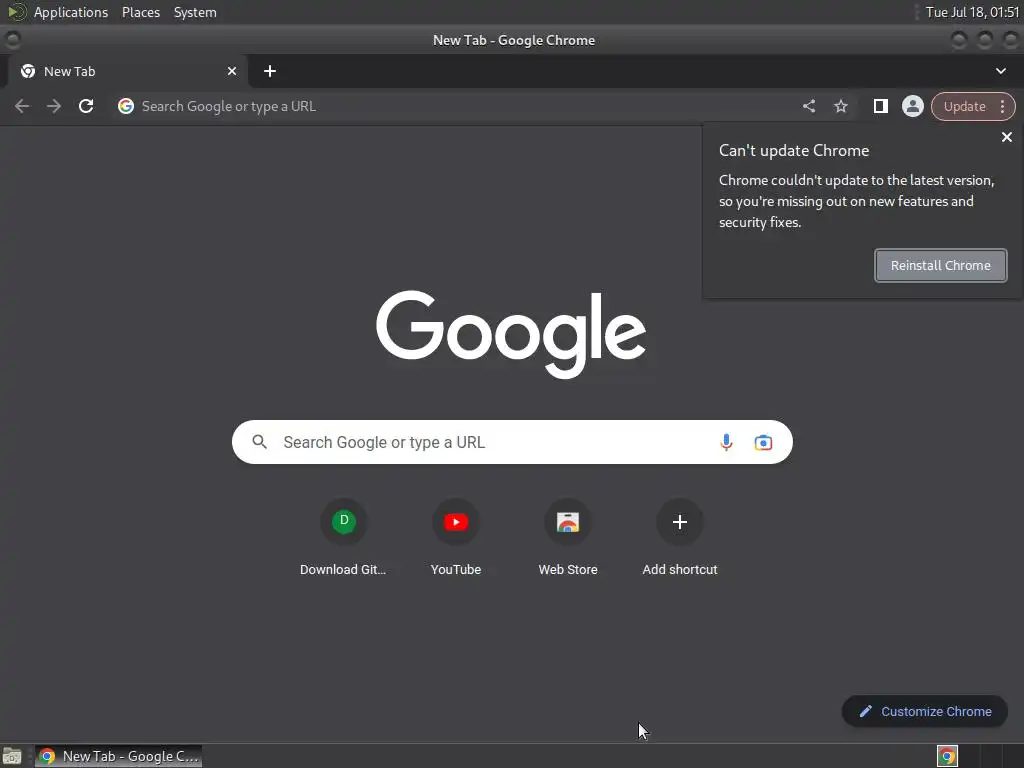The image size is (1024, 768).
Task: Start voice search with microphone
Action: [x=726, y=442]
